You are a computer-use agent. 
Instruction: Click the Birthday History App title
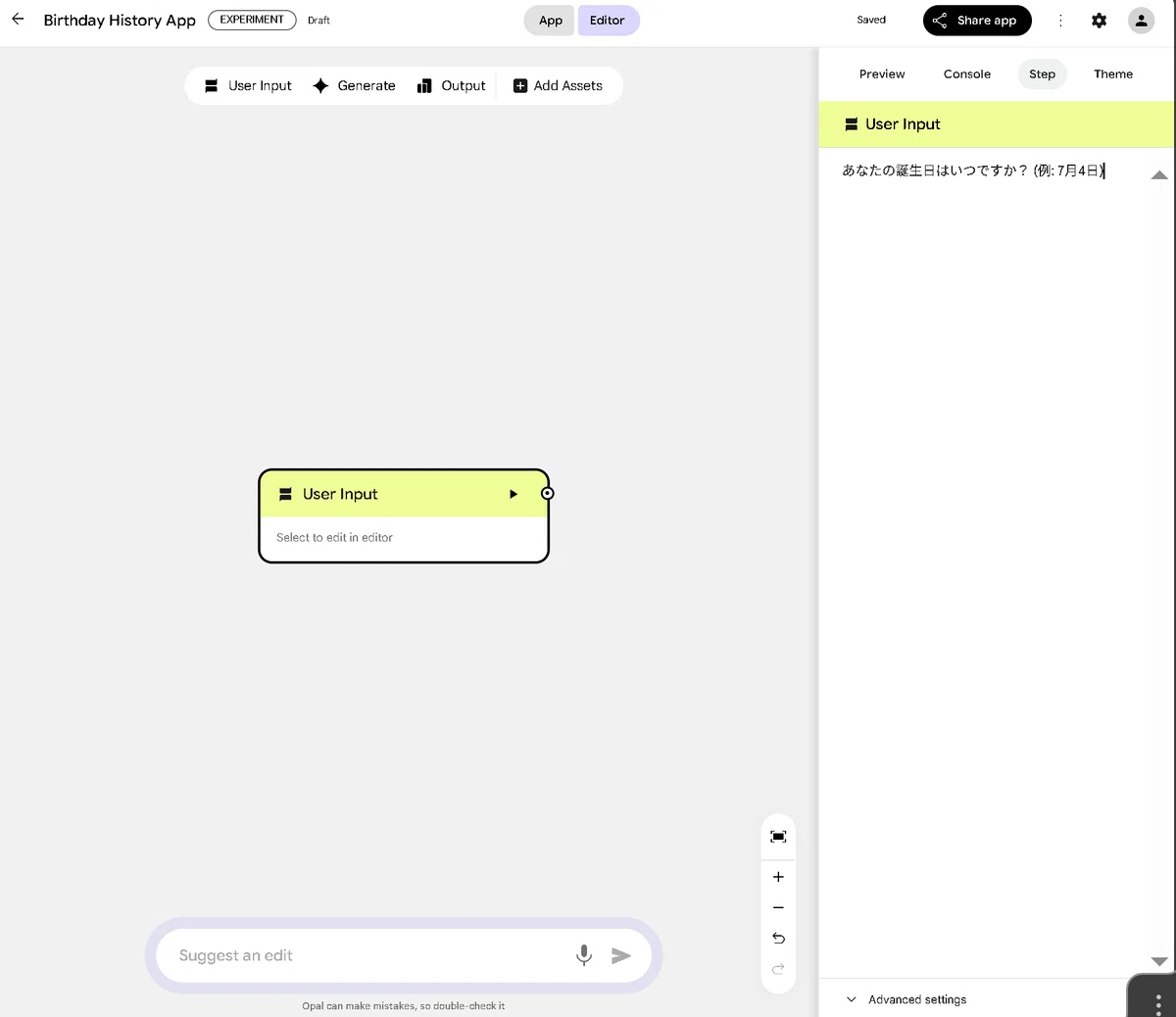coord(120,21)
